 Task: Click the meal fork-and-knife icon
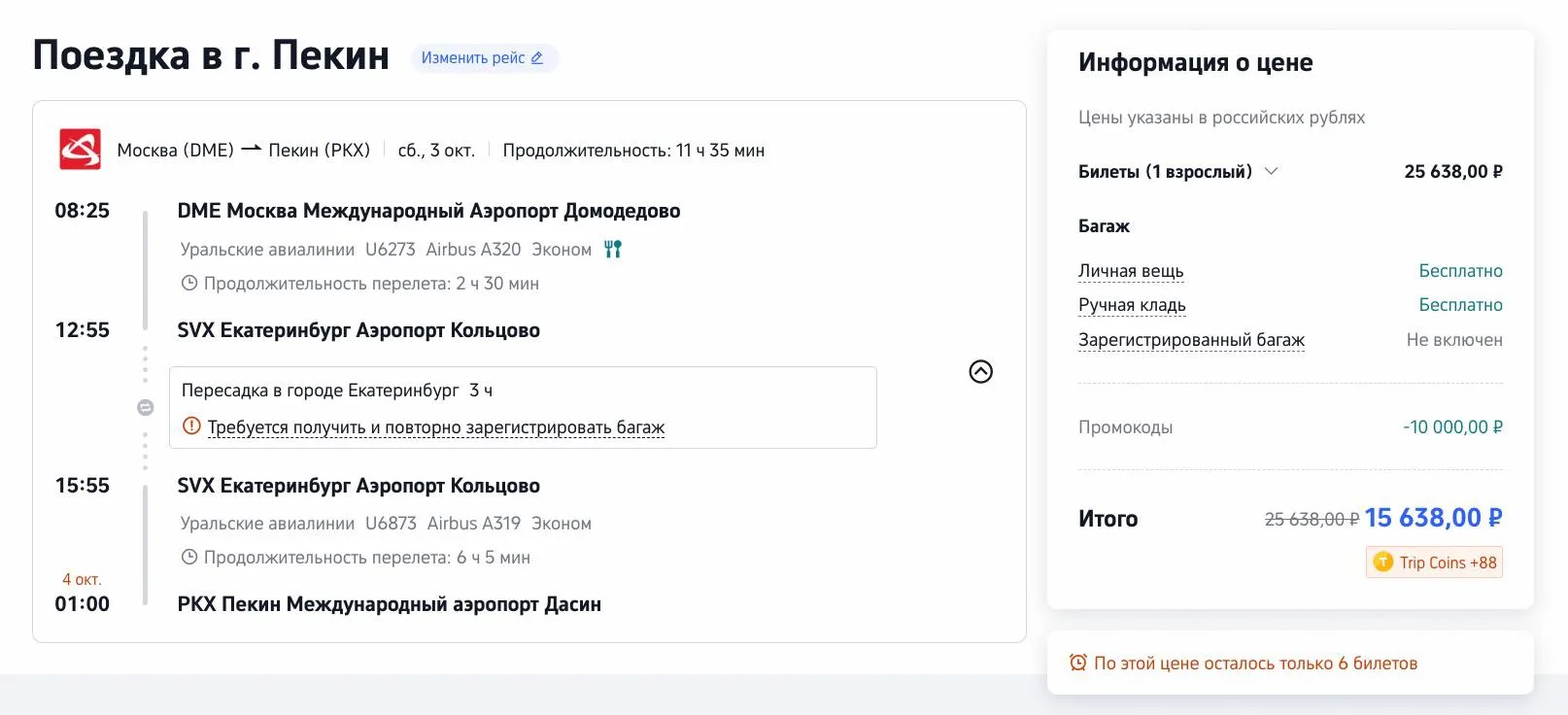(x=612, y=249)
